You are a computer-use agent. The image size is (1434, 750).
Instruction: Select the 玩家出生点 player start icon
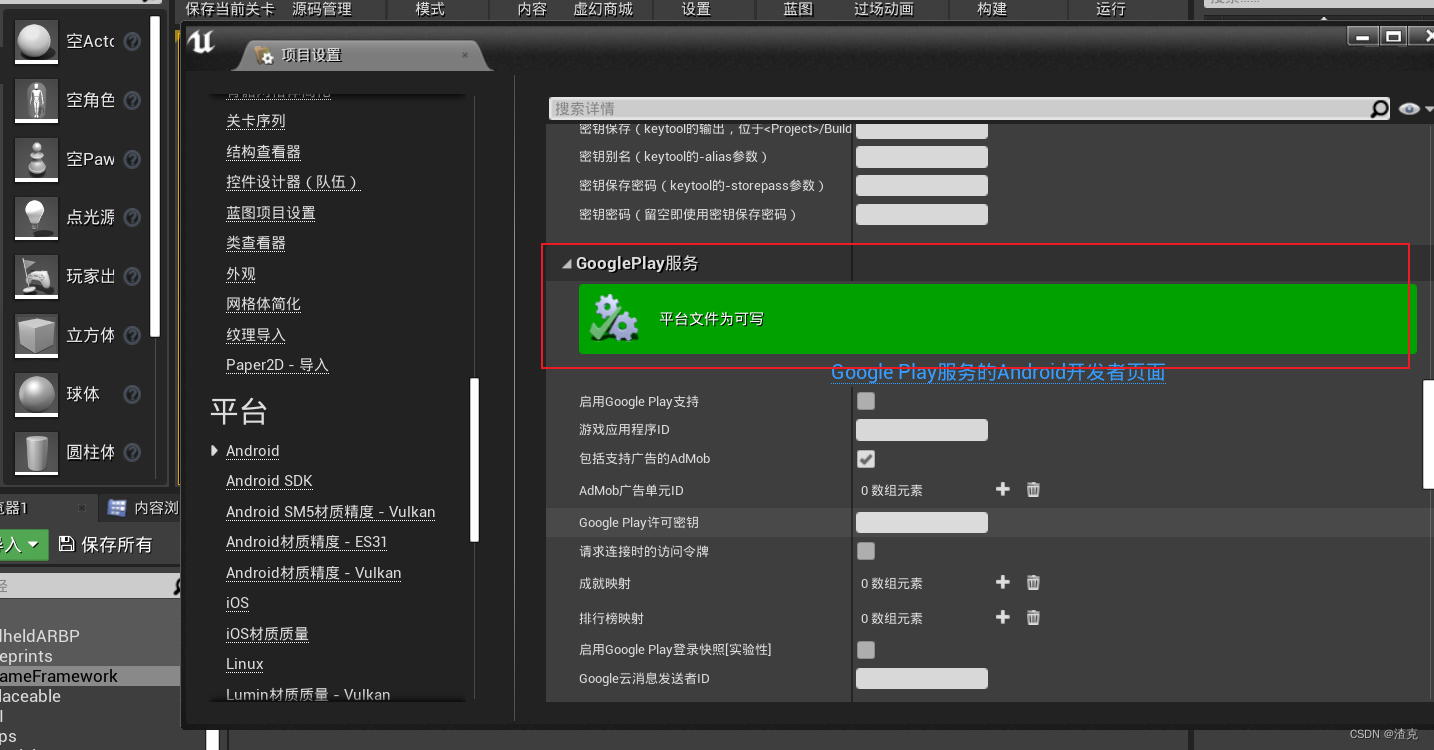35,276
